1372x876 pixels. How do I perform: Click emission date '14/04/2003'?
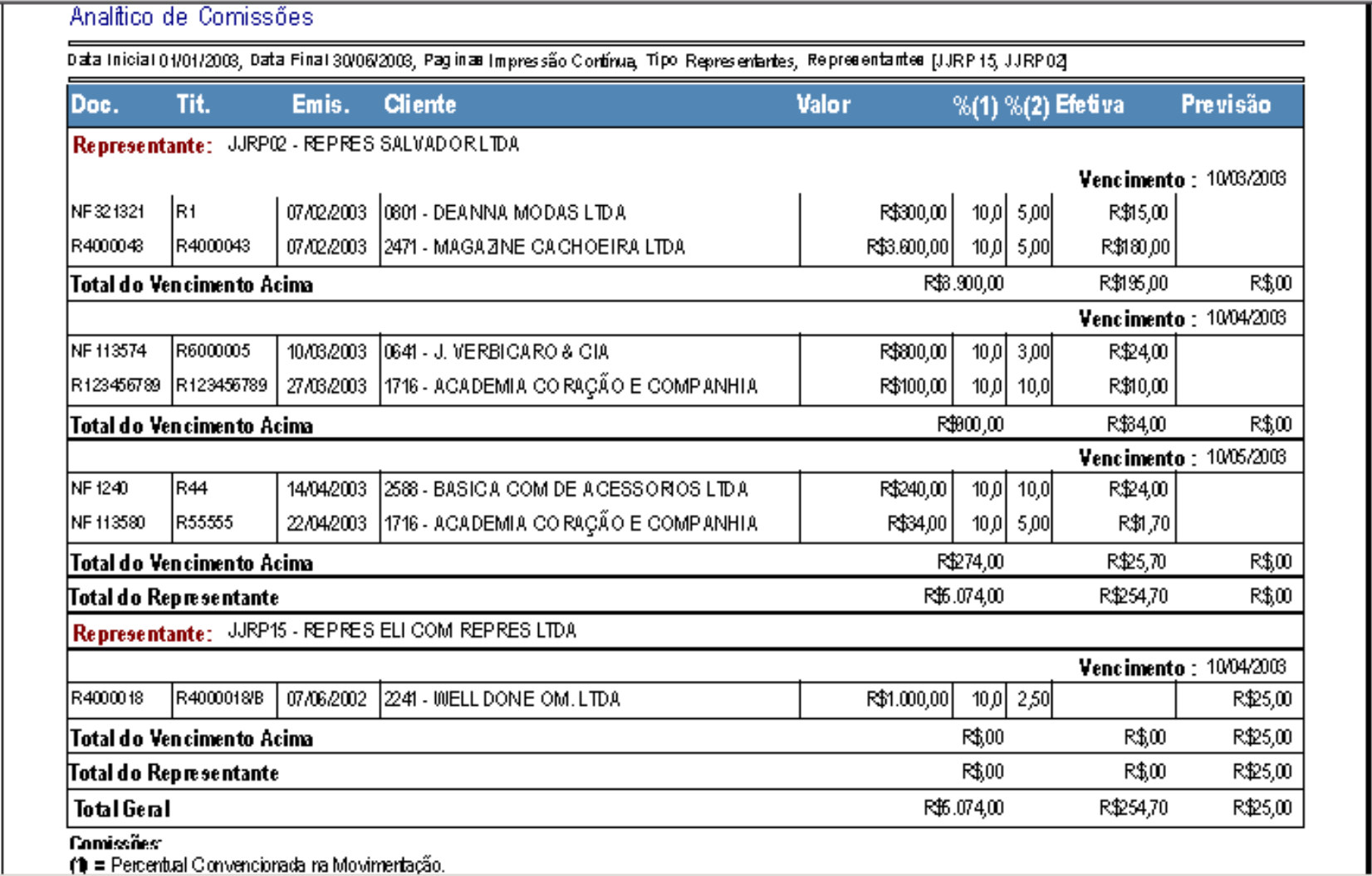pyautogui.click(x=326, y=489)
